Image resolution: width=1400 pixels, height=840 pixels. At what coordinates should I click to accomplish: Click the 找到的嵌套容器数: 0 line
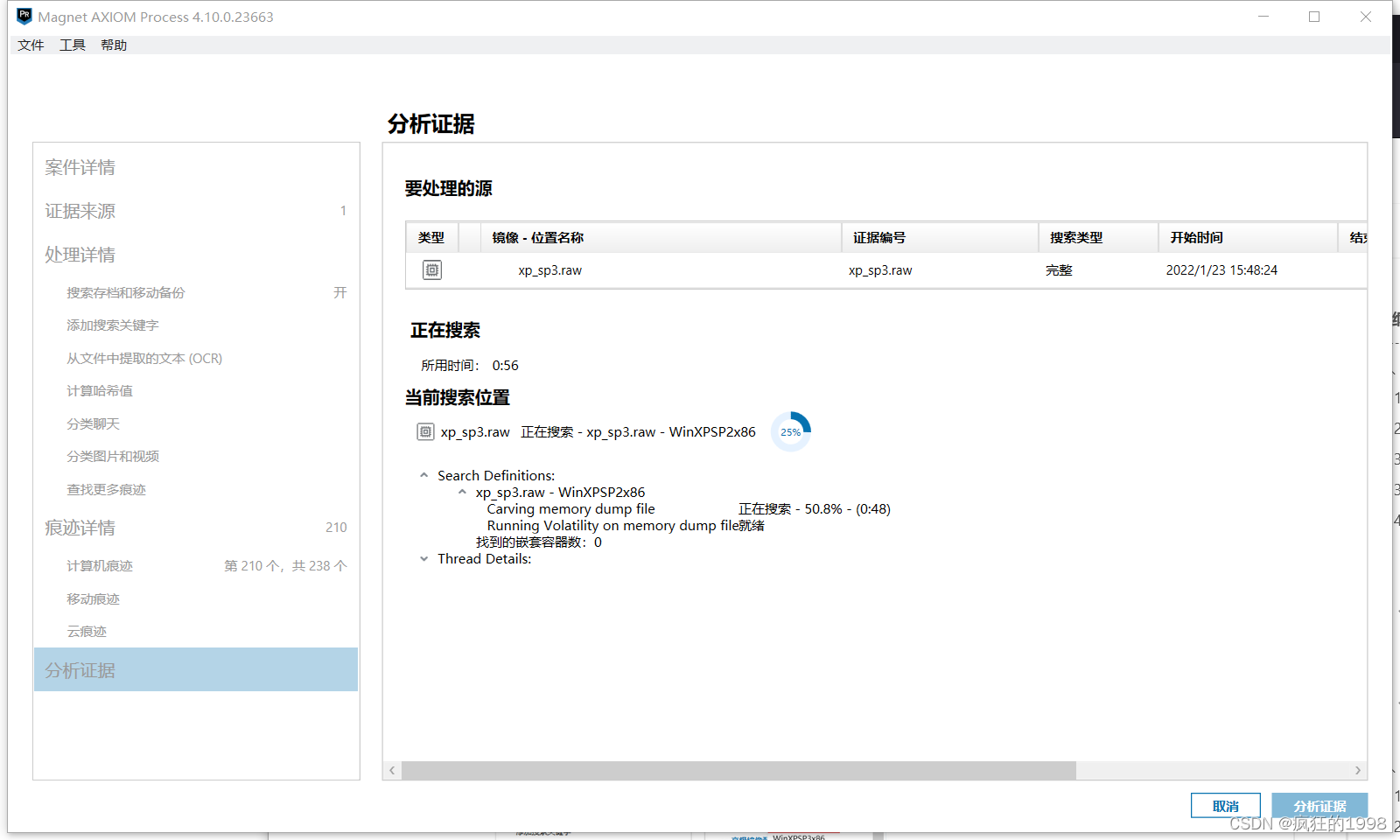coord(539,542)
